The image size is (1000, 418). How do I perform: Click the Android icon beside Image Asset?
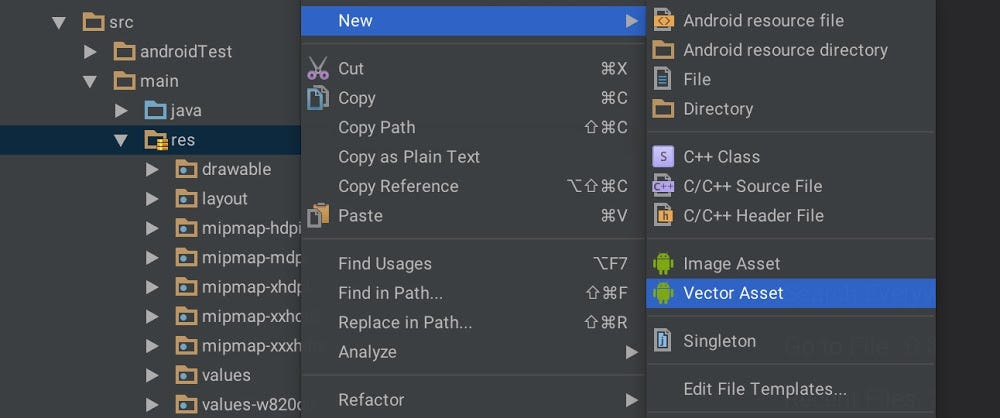click(663, 263)
